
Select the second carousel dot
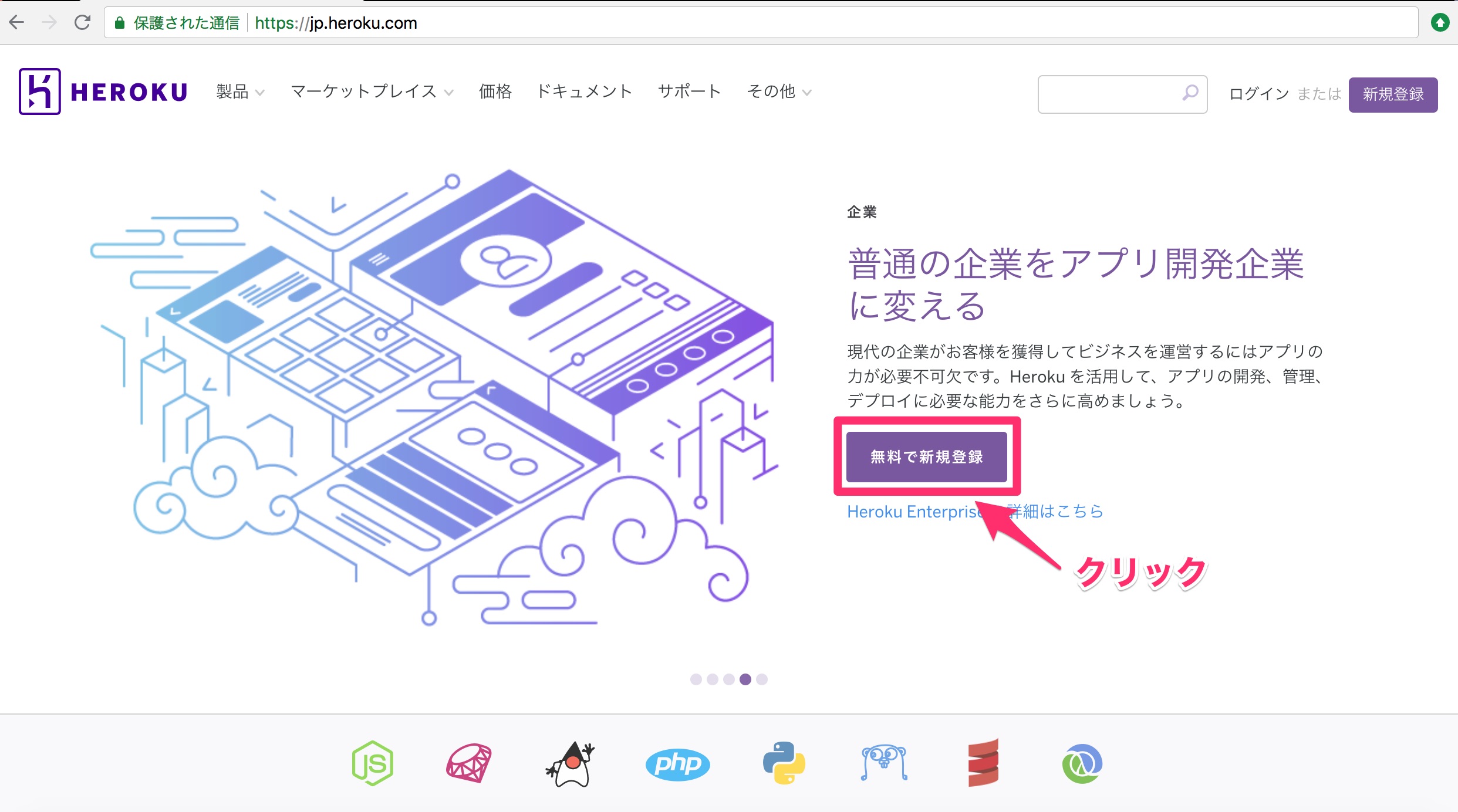click(x=713, y=679)
